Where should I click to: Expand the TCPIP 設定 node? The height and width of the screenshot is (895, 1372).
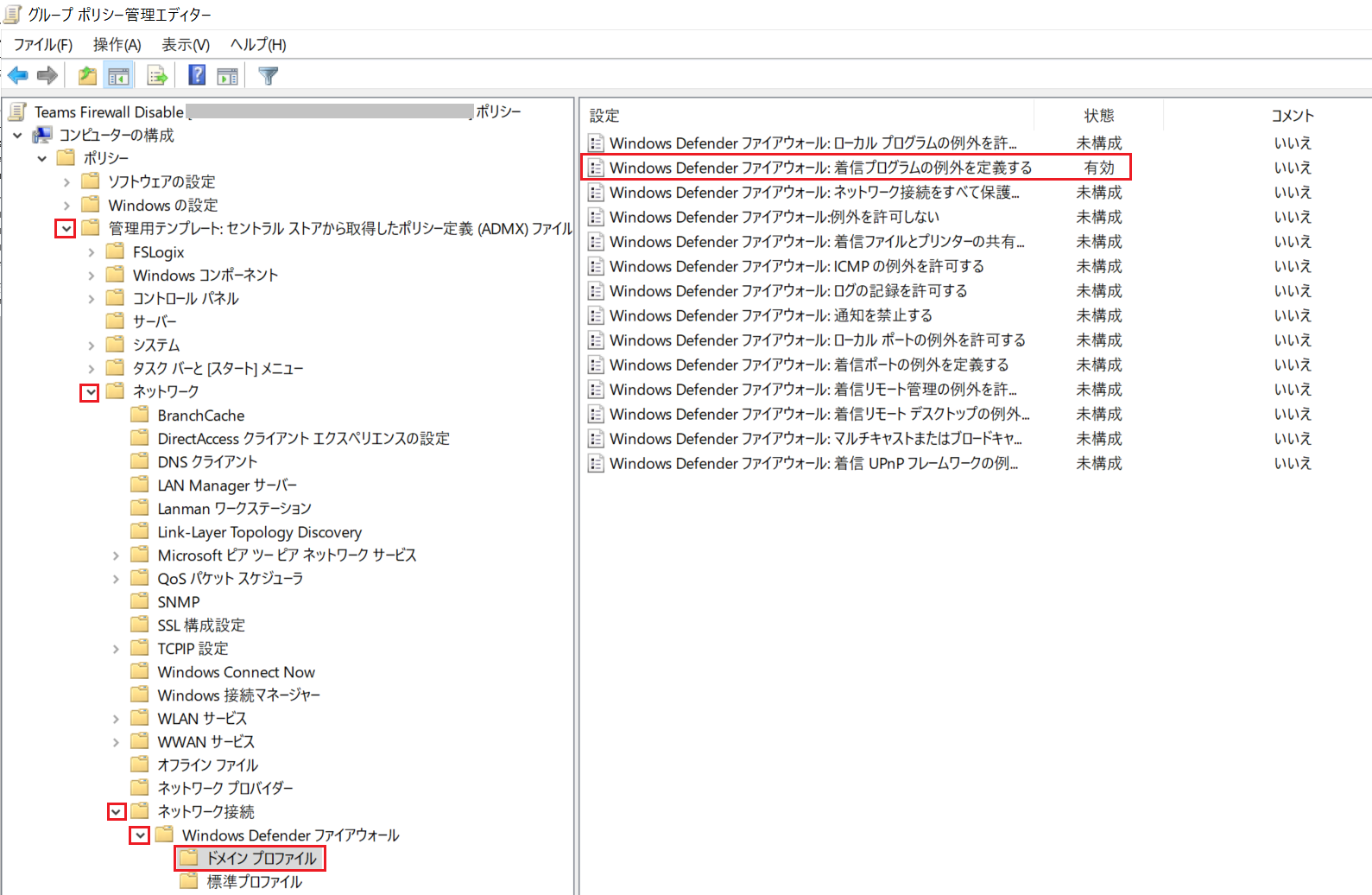116,649
